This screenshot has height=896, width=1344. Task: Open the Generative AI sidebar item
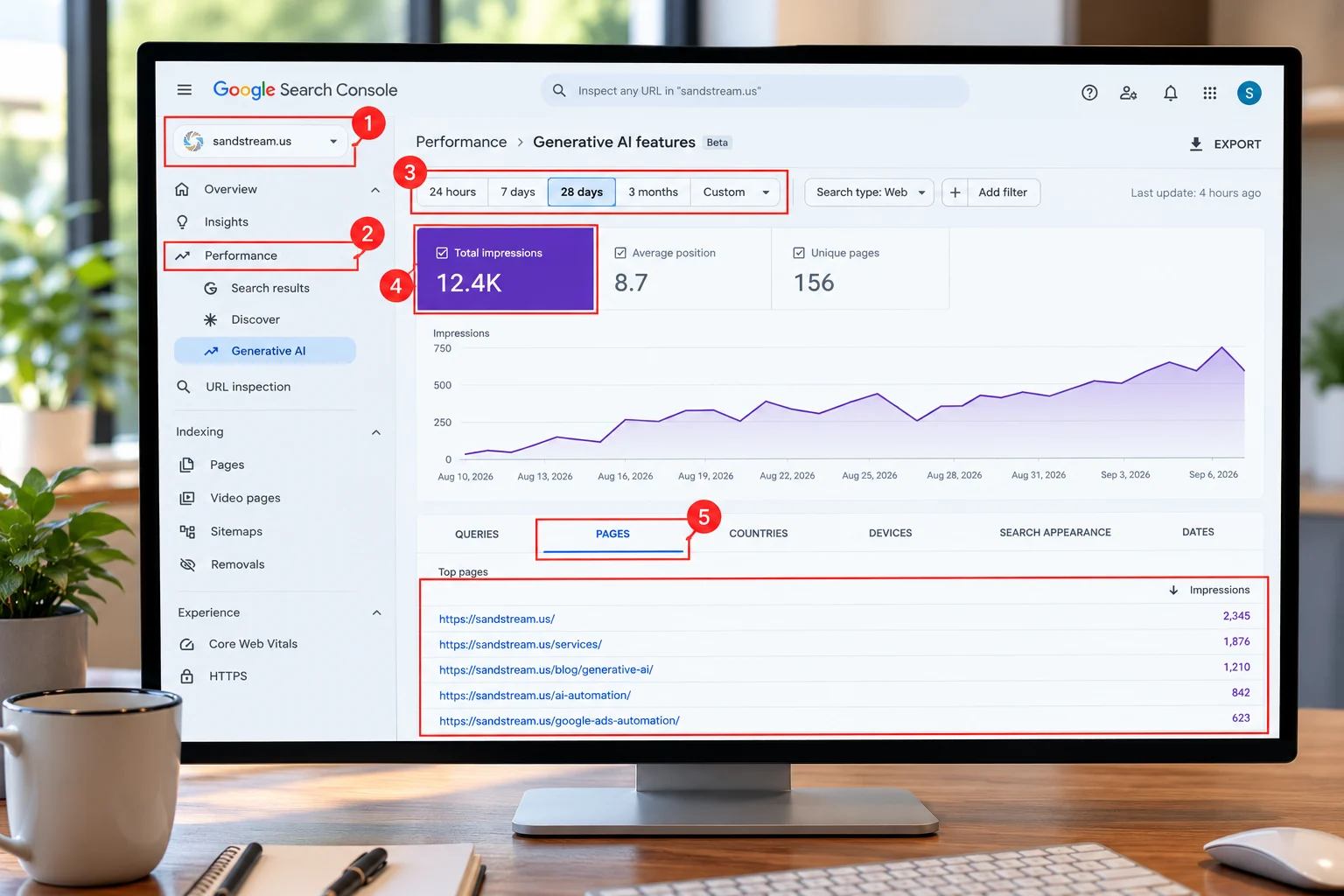click(x=265, y=351)
